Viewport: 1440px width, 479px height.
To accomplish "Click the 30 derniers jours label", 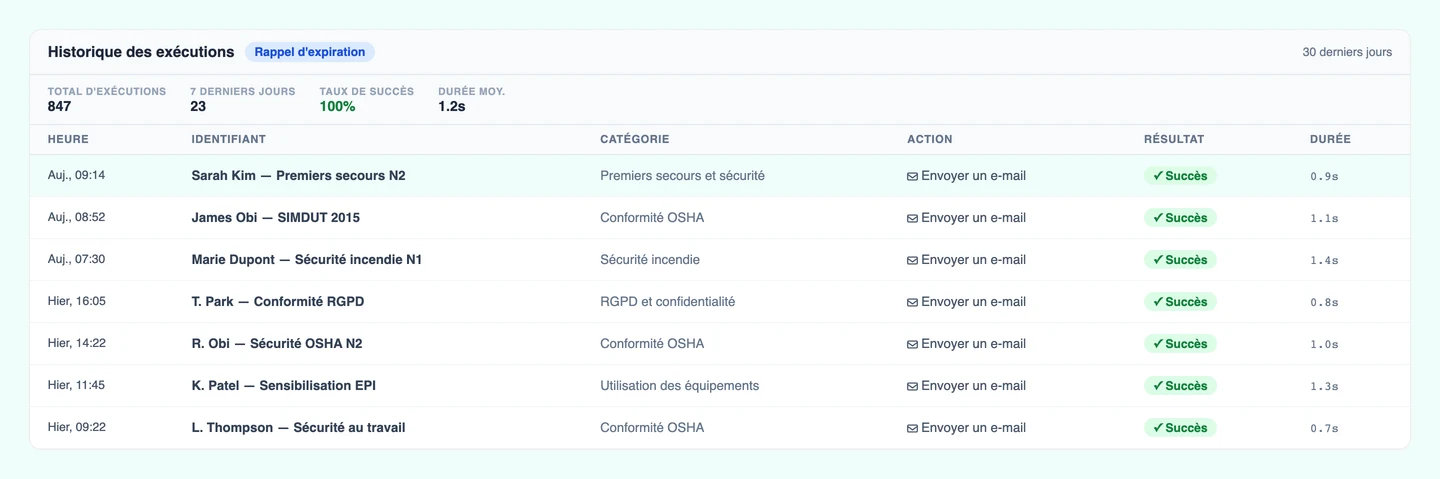I will click(1347, 52).
